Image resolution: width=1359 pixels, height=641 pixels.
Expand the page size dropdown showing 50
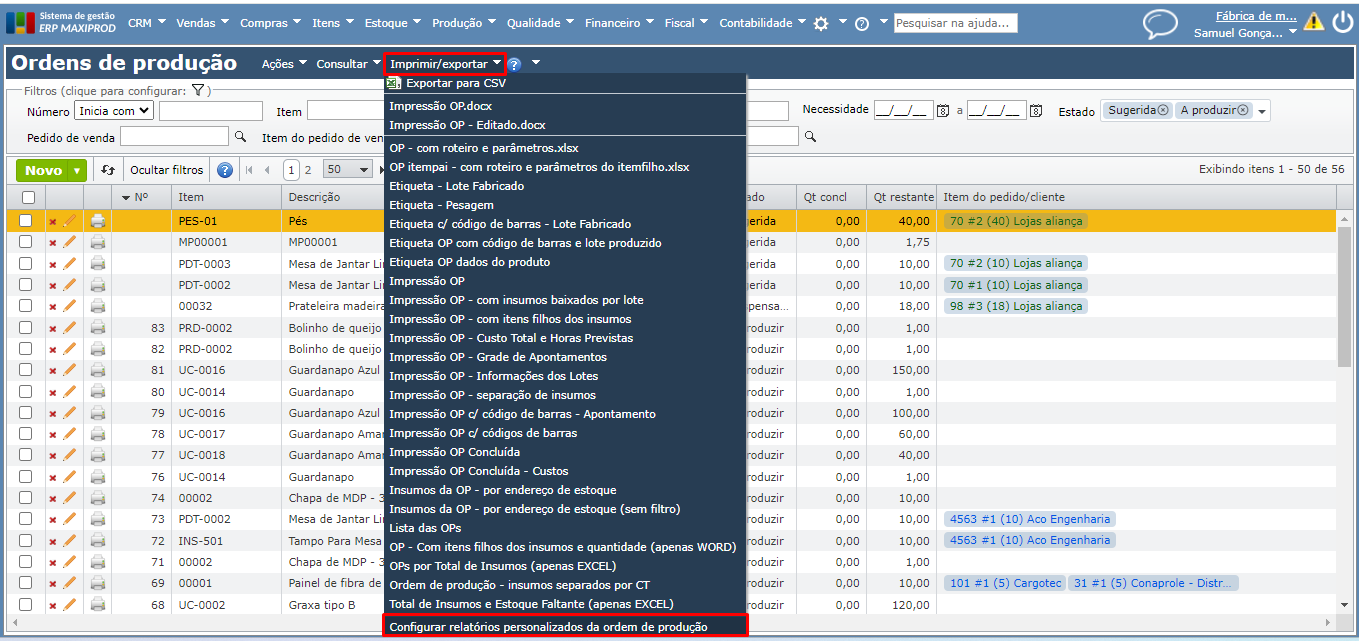coord(347,170)
